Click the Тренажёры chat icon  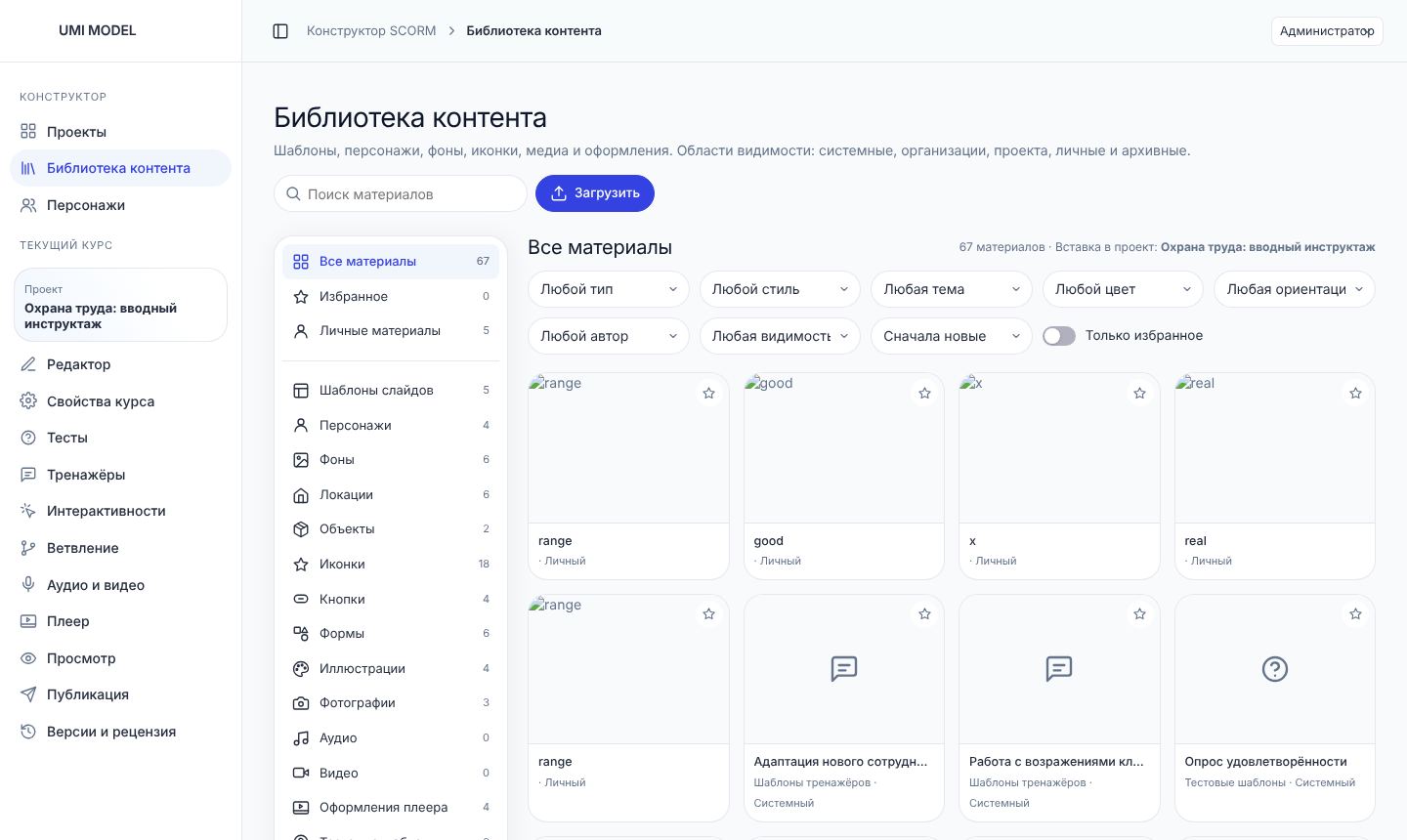28,475
